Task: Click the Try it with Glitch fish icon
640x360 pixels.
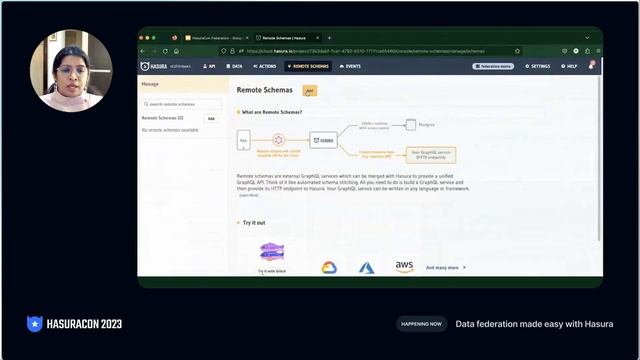Action: click(272, 252)
